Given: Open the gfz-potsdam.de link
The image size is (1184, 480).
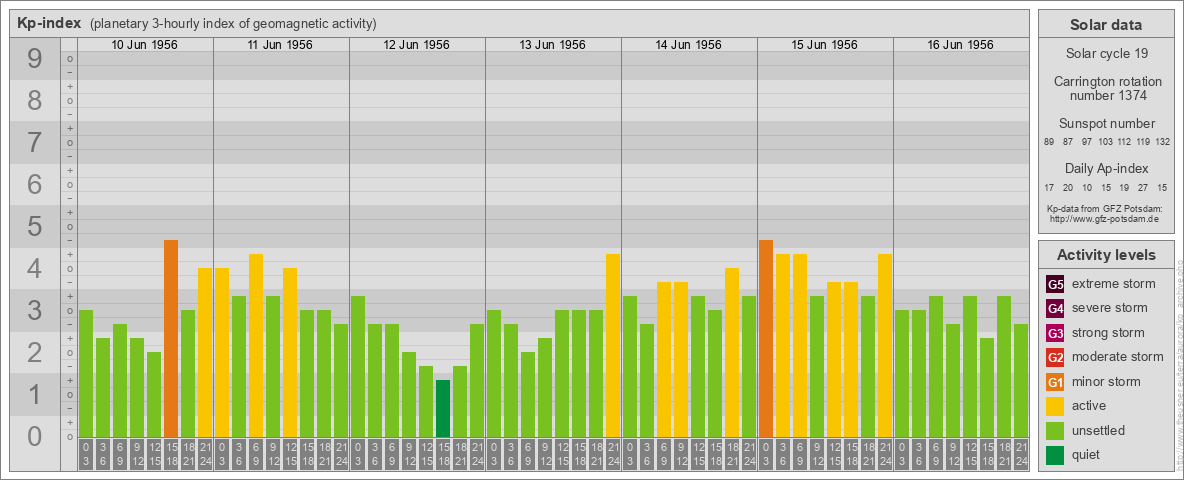Looking at the screenshot, I should pos(1106,218).
